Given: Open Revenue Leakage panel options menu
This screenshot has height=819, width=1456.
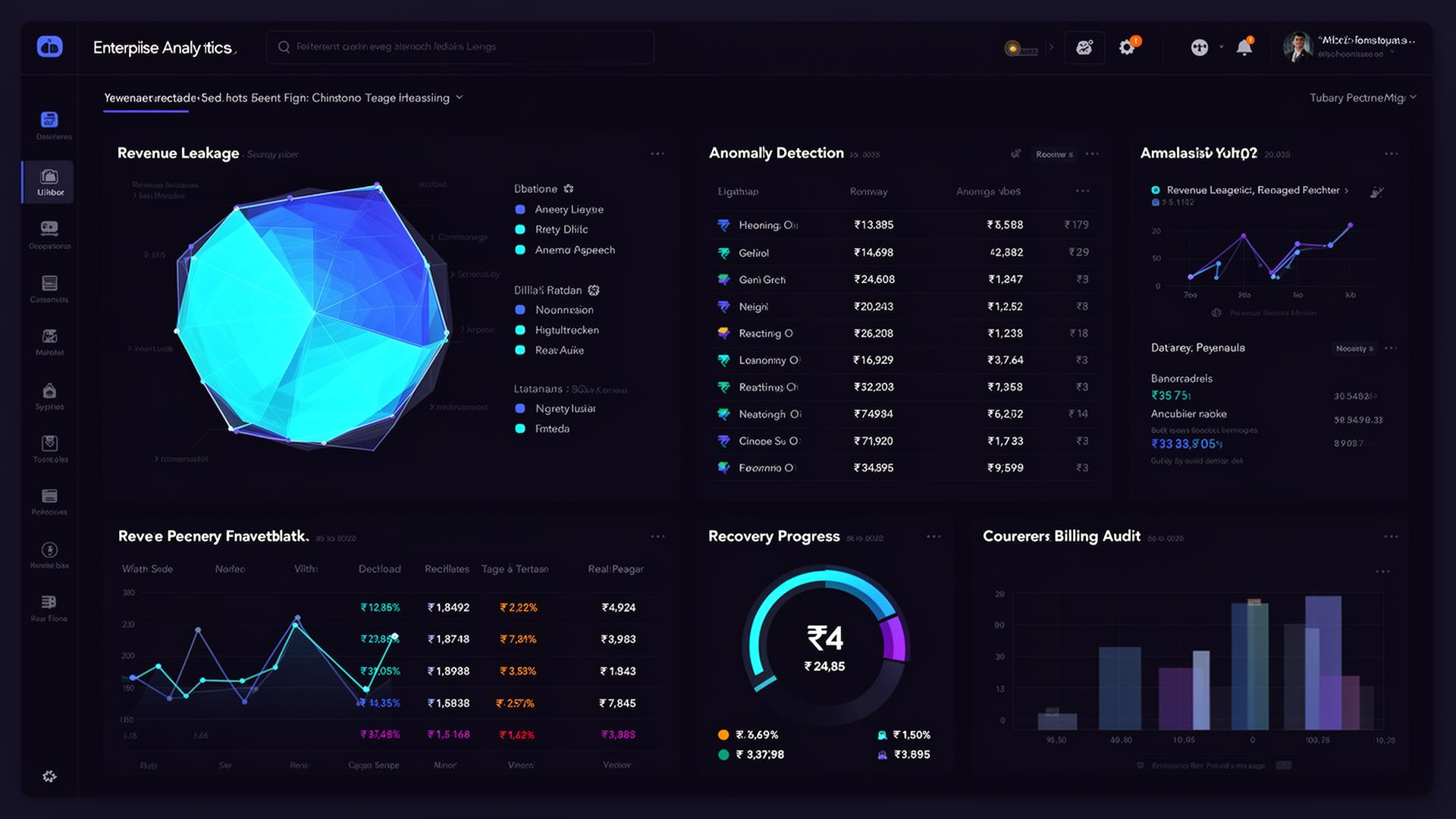Looking at the screenshot, I should 657,154.
